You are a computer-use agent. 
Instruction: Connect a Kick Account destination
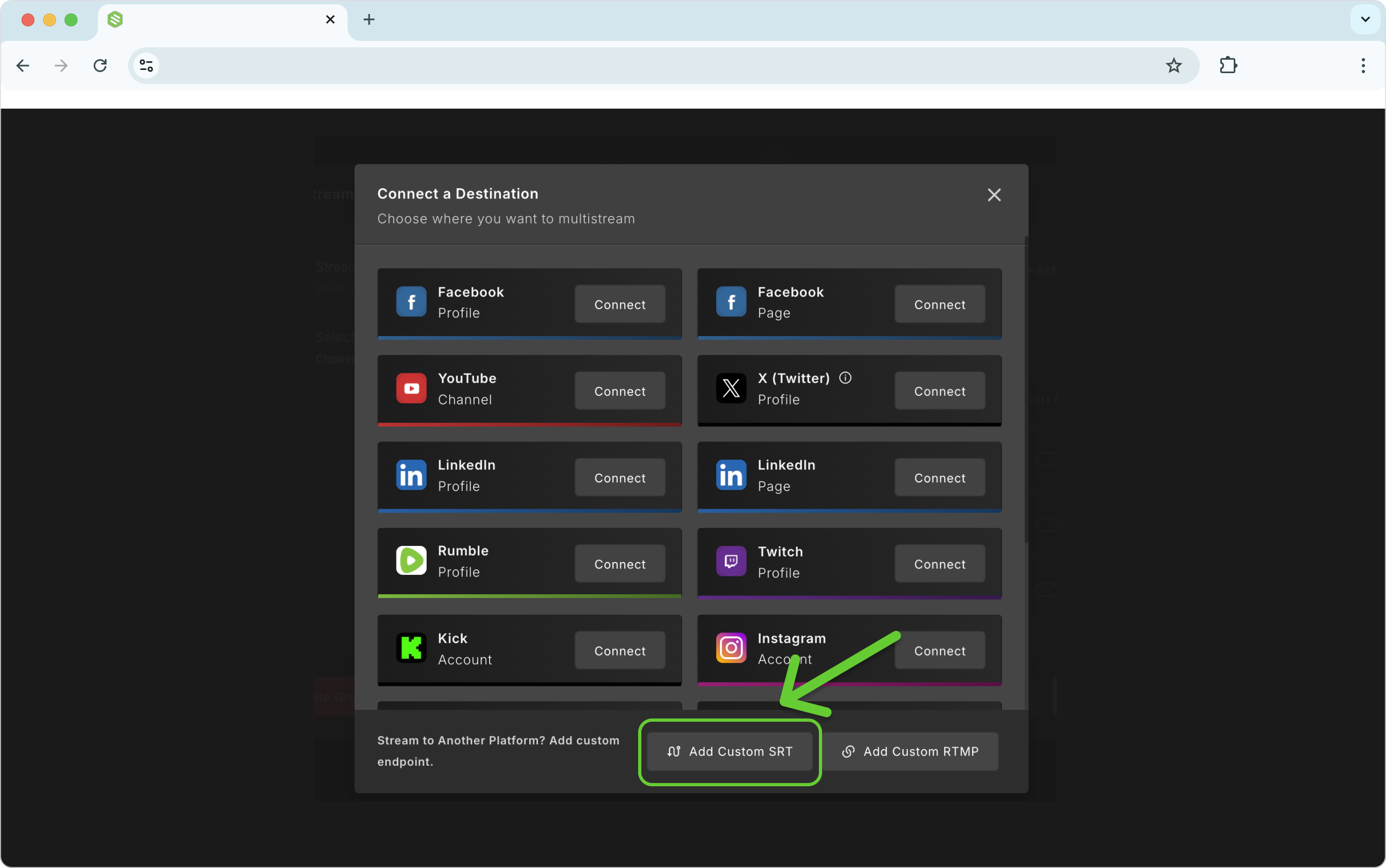click(x=620, y=650)
